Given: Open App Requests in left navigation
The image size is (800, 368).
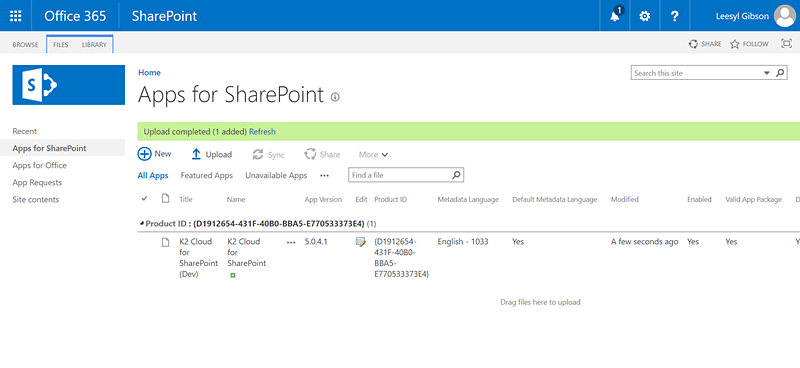Looking at the screenshot, I should [x=37, y=182].
